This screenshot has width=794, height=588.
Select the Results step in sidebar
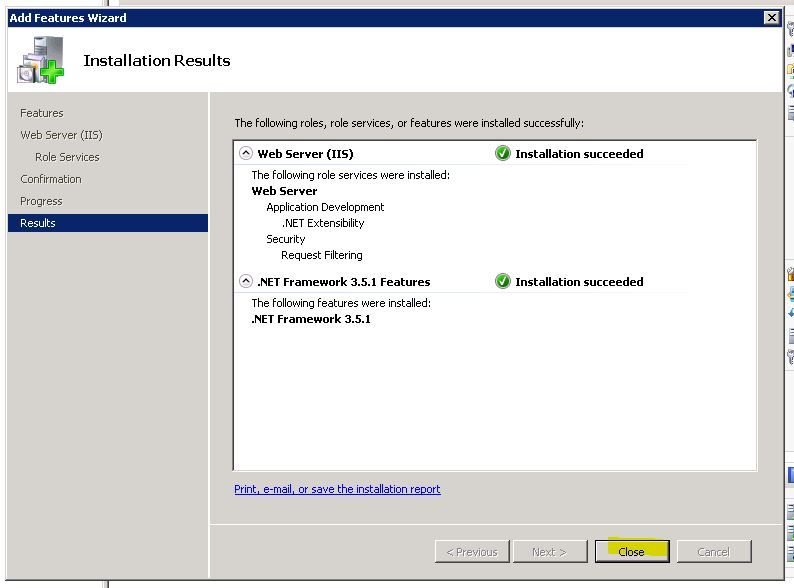point(108,223)
